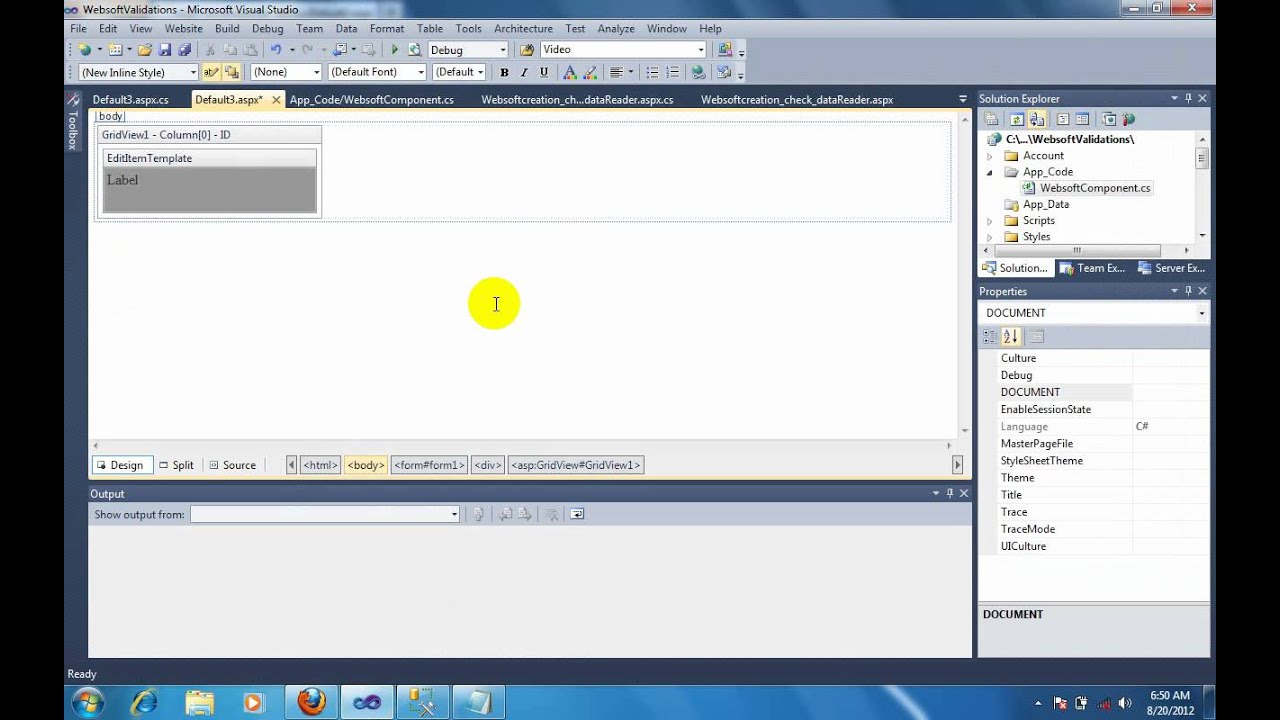Select Alphabetical sort in Properties panel

point(1010,337)
